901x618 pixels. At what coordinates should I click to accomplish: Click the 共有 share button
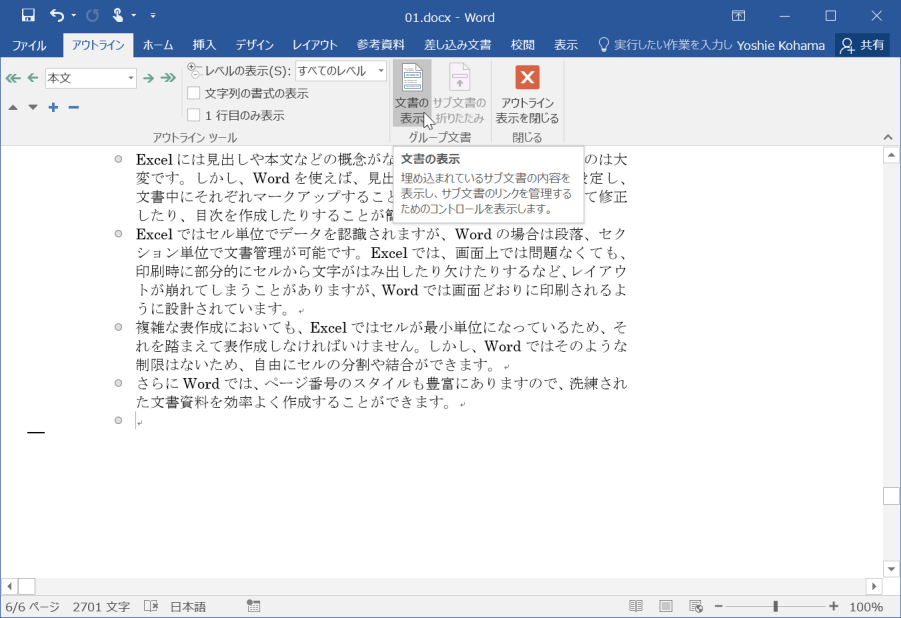point(862,45)
